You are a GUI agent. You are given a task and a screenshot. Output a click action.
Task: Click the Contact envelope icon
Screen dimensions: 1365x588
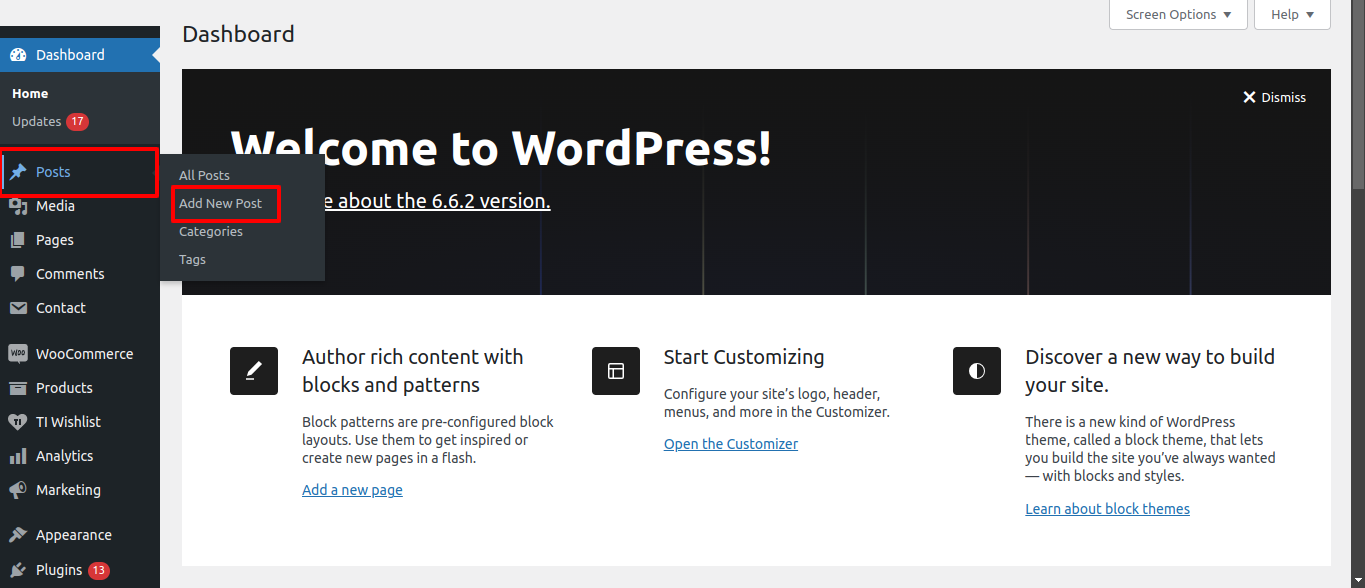[18, 308]
